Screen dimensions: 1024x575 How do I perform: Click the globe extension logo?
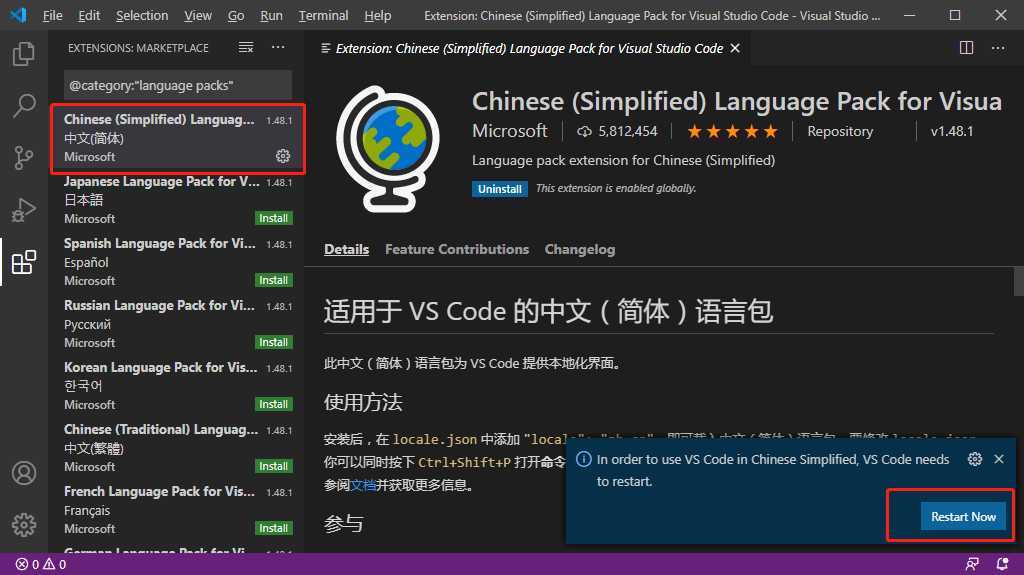click(x=388, y=149)
